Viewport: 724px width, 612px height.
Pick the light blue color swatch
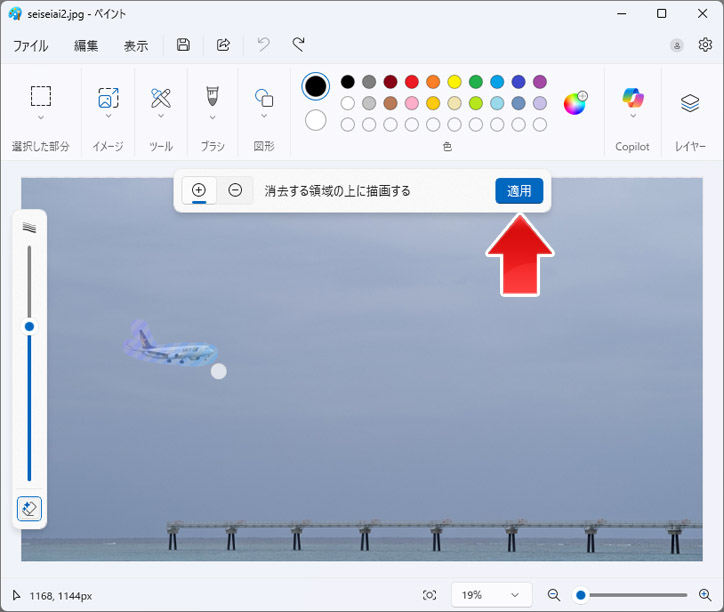[497, 103]
